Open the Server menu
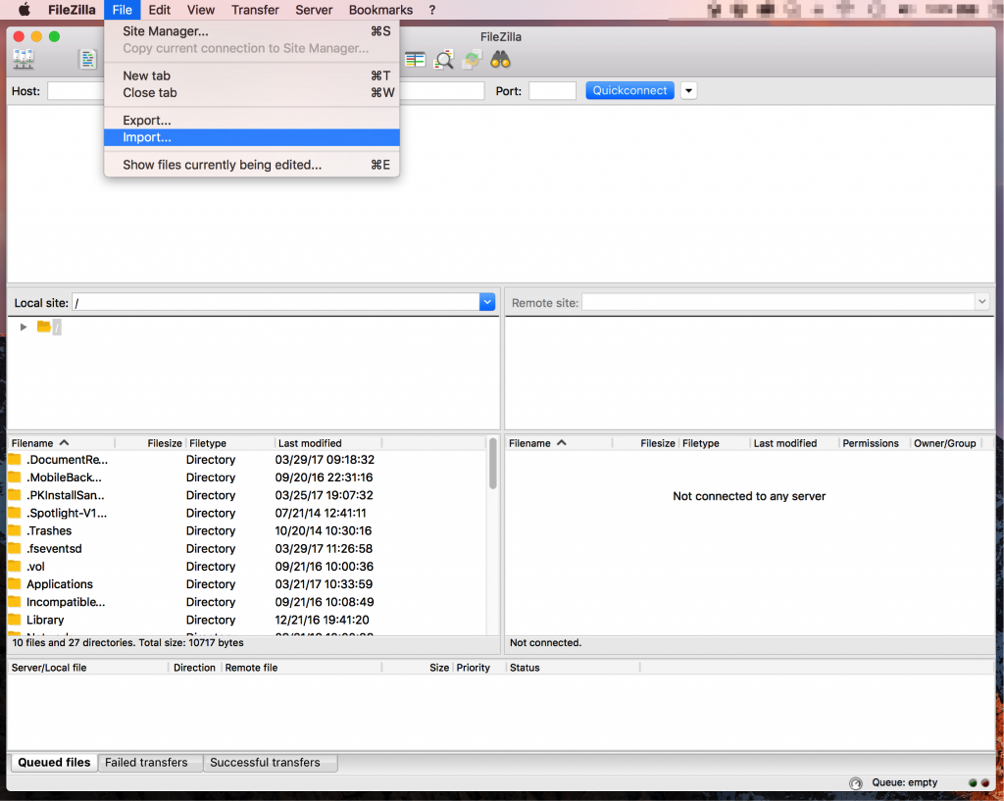The image size is (1004, 801). [314, 10]
